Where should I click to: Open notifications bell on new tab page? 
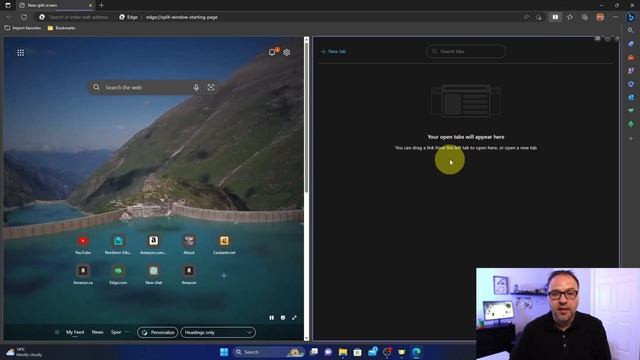pos(272,52)
